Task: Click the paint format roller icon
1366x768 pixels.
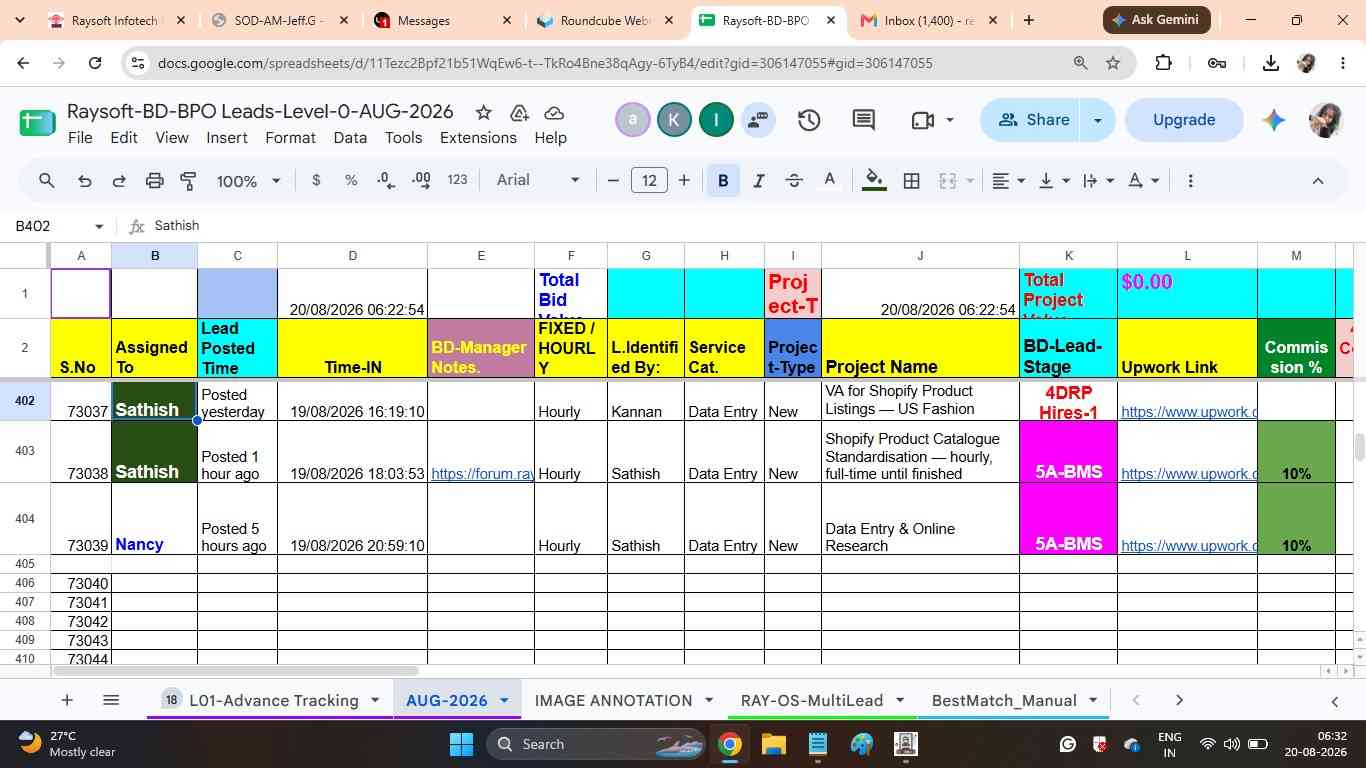Action: click(x=188, y=181)
